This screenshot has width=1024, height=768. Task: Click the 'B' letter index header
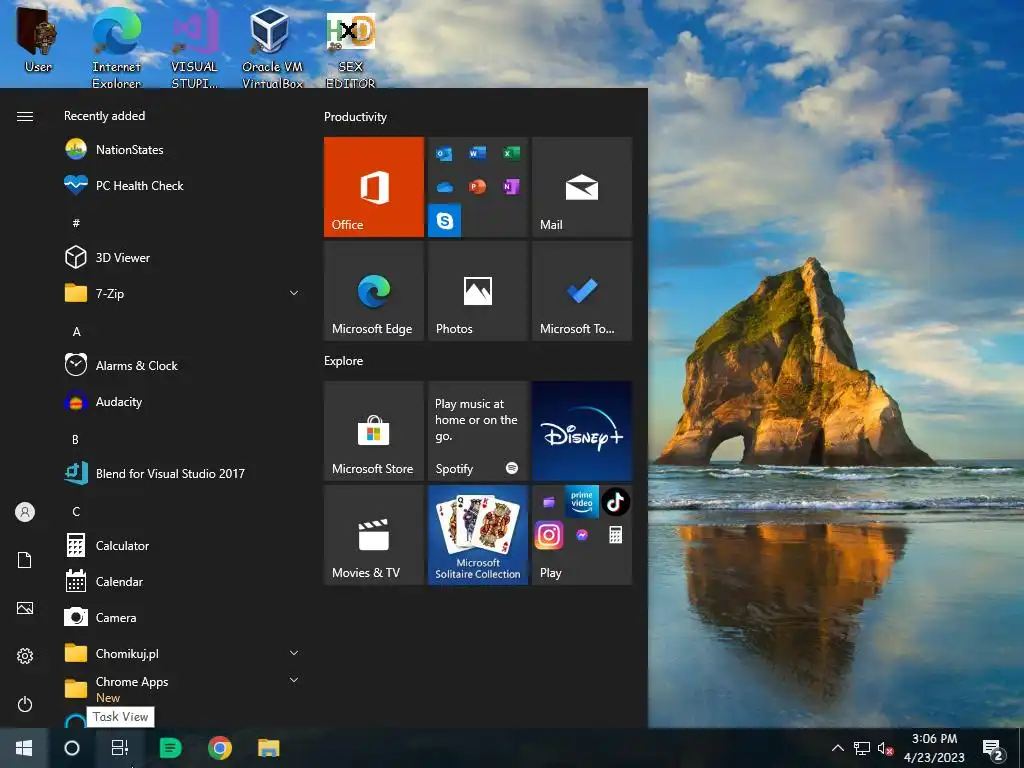pyautogui.click(x=76, y=440)
